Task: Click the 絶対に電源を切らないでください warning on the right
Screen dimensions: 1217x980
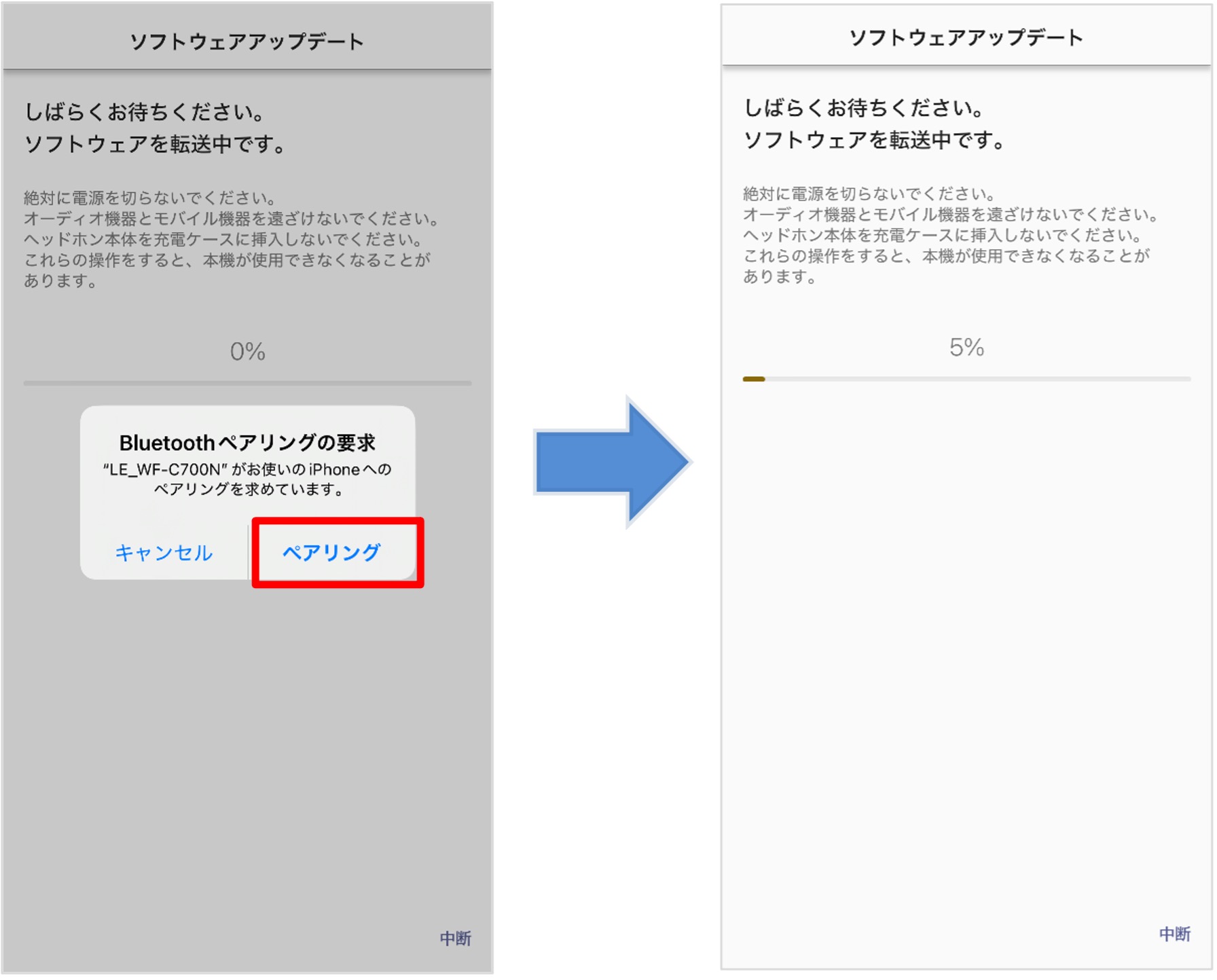Action: 869,194
